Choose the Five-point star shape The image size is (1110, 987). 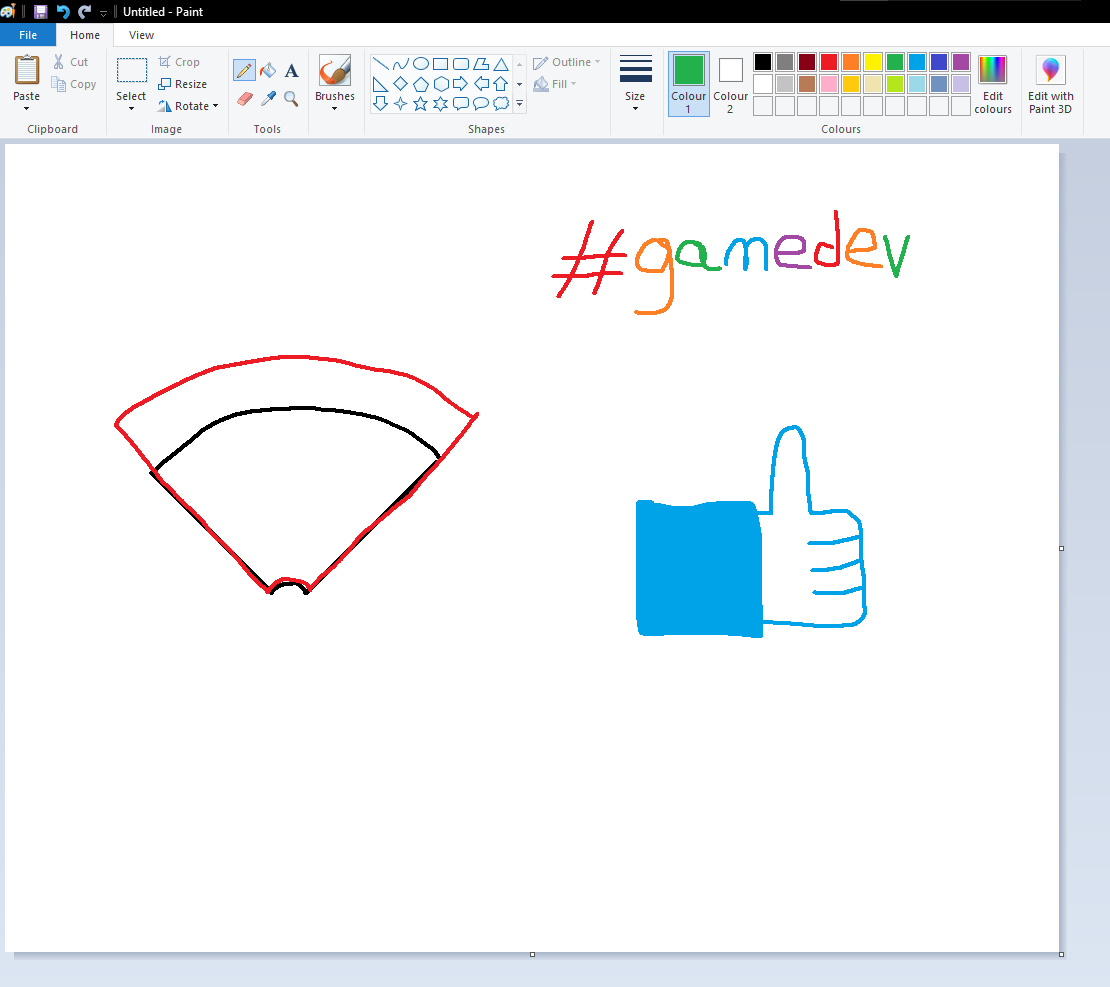420,104
